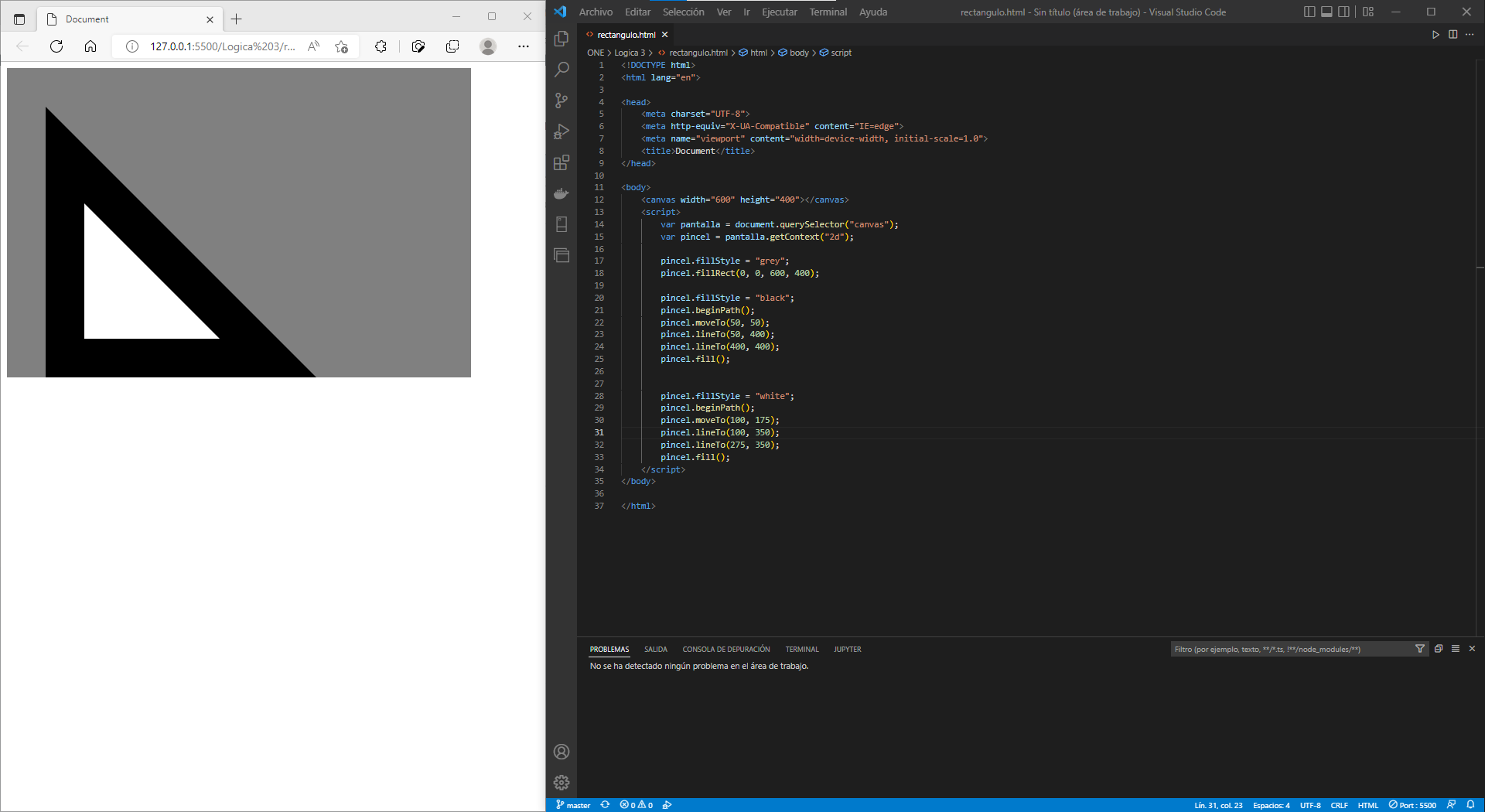1485x812 pixels.
Task: Change end of line sequence CRLF
Action: pos(1340,805)
